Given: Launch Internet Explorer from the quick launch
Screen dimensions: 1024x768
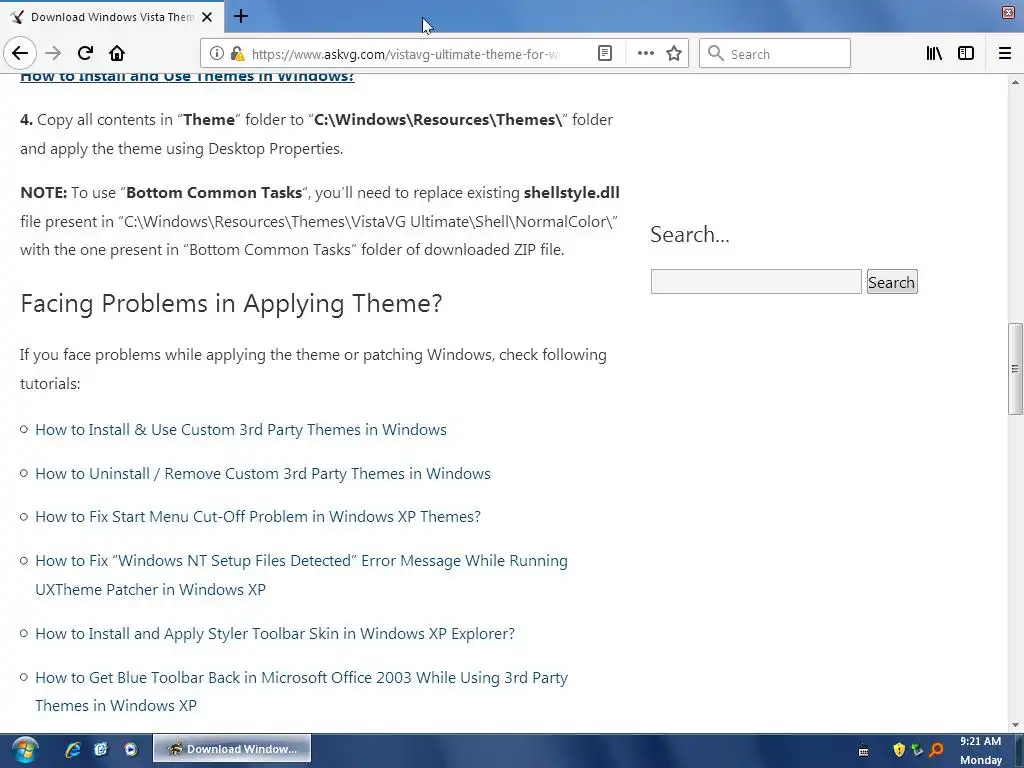Looking at the screenshot, I should point(72,750).
